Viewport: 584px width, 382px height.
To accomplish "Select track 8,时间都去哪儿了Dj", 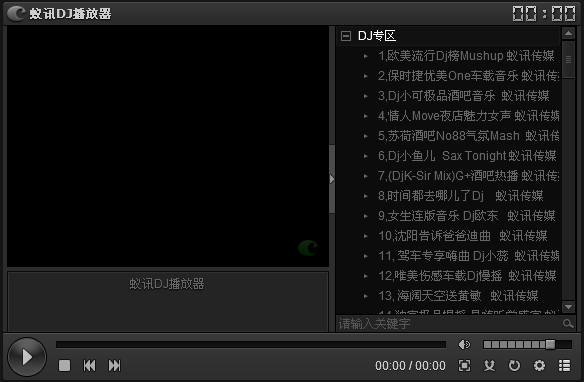I will 461,195.
